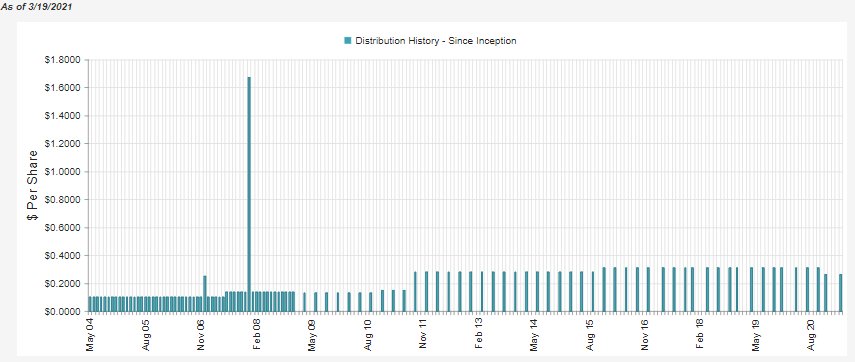Click the 'Feb 08' x-axis label
This screenshot has width=855, height=362.
pyautogui.click(x=257, y=334)
